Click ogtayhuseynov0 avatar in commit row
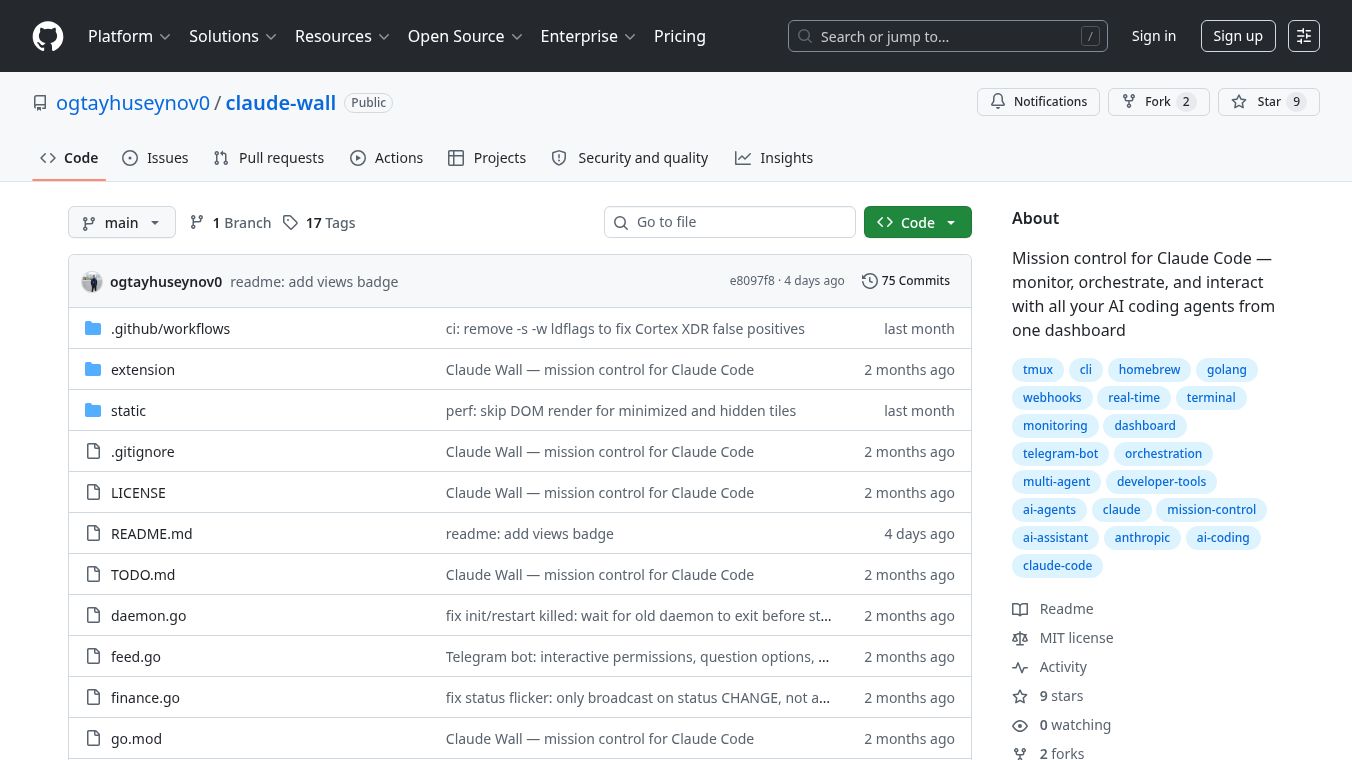 click(92, 281)
